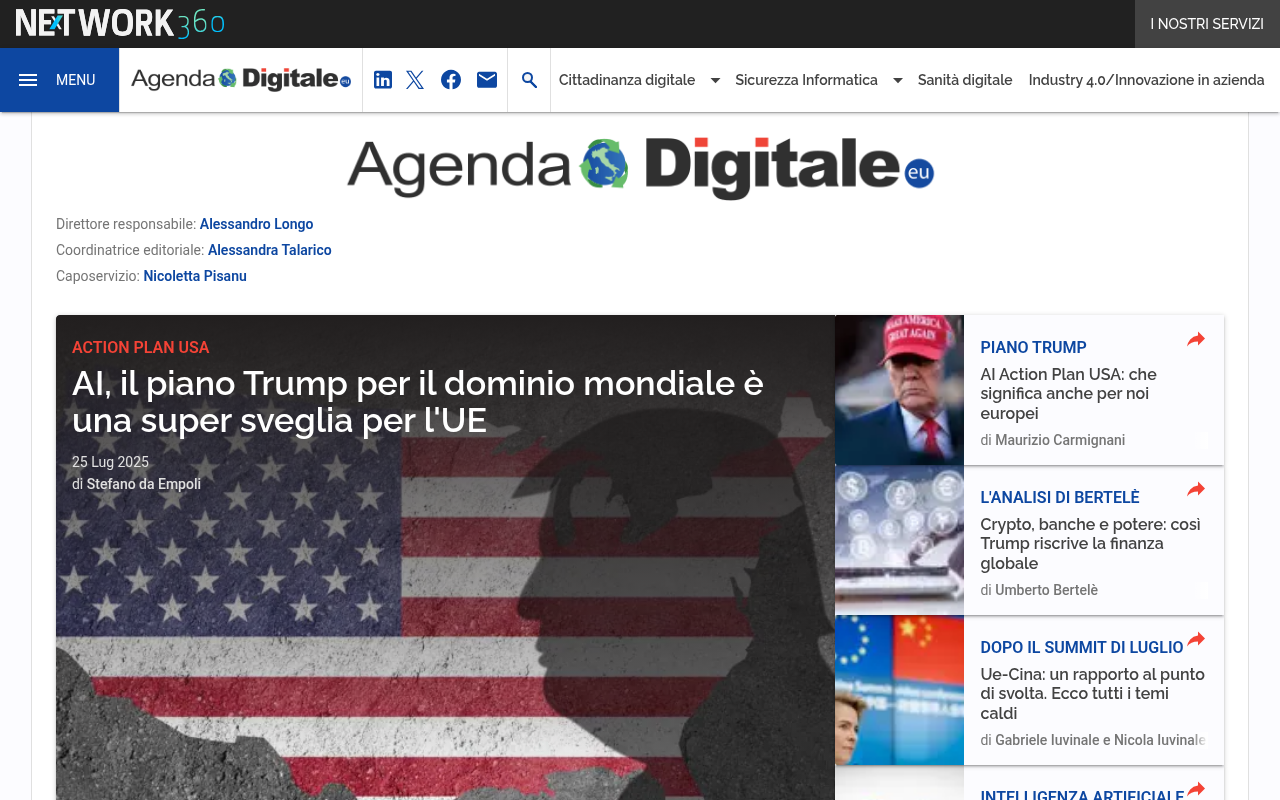Click the email newsletter envelope icon

[487, 80]
